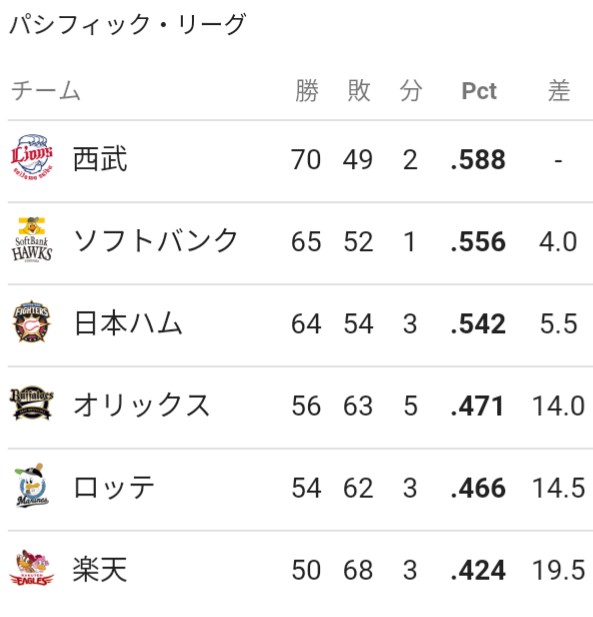Open the ロッテ team name link

[114, 488]
